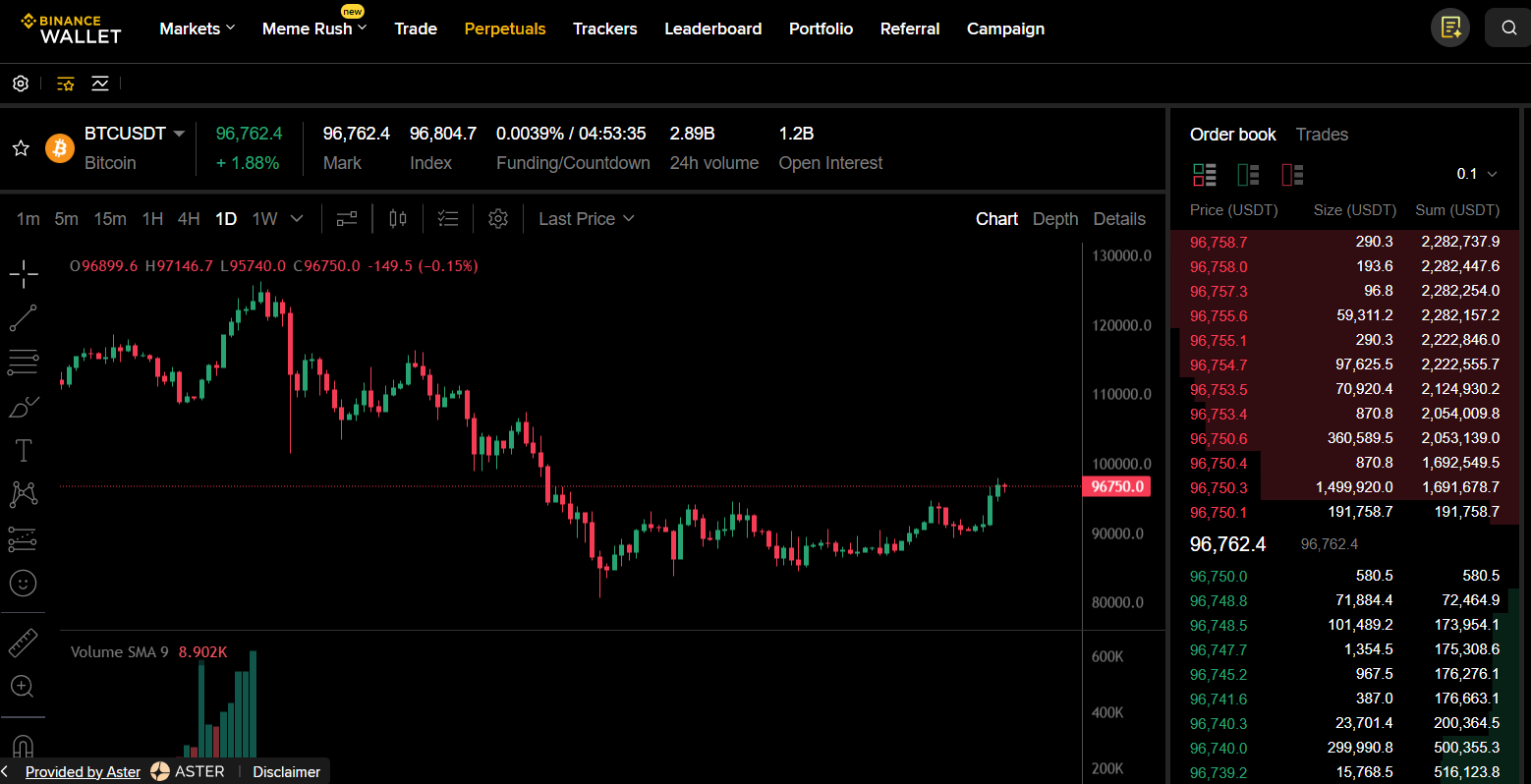
Task: Expand the BTCUSDT pair selector
Action: (179, 134)
